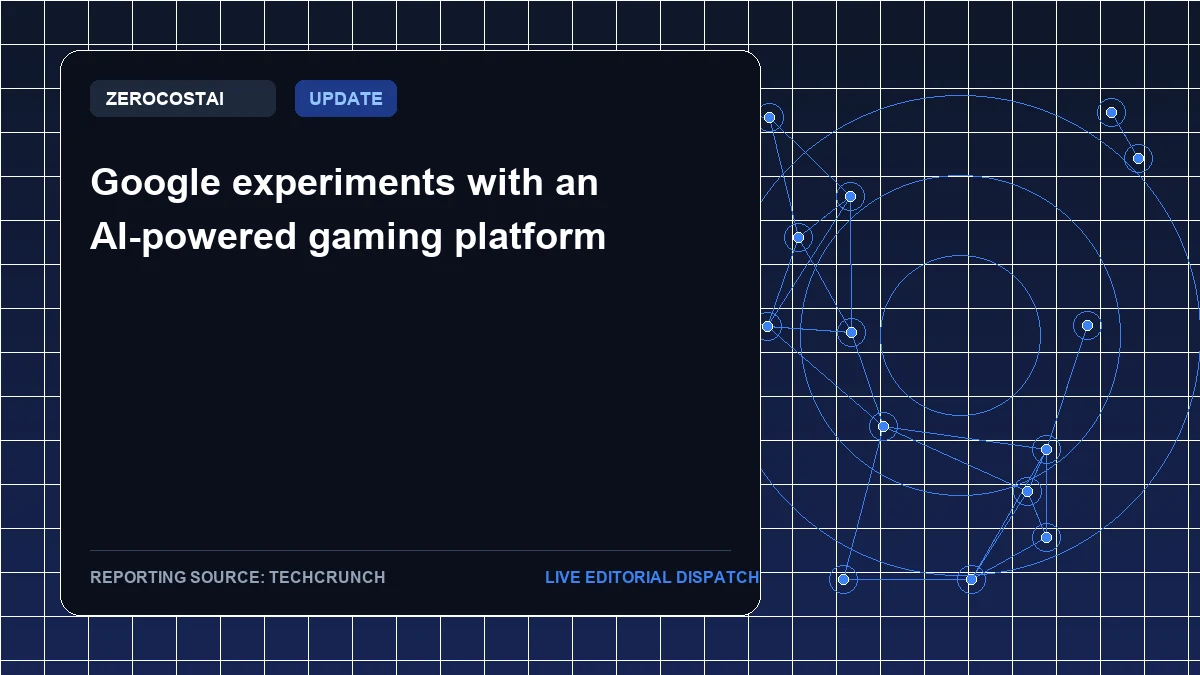Click the ZEROCOSTAI brand badge

pyautogui.click(x=182, y=99)
